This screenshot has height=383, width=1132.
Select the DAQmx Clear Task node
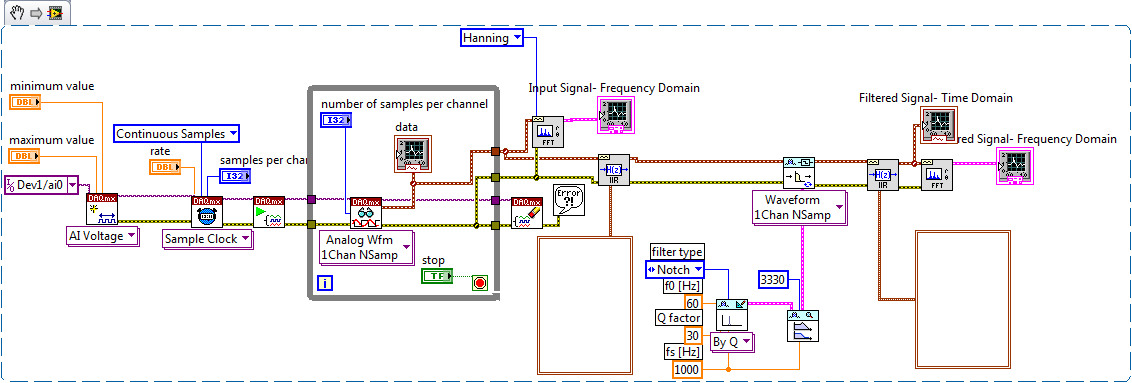[x=527, y=213]
